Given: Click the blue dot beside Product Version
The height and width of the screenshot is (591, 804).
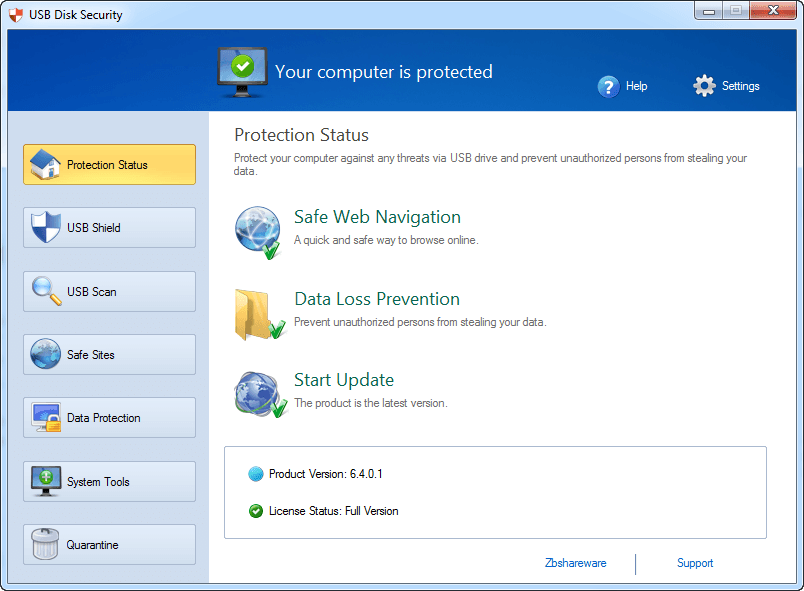Looking at the screenshot, I should tap(255, 474).
